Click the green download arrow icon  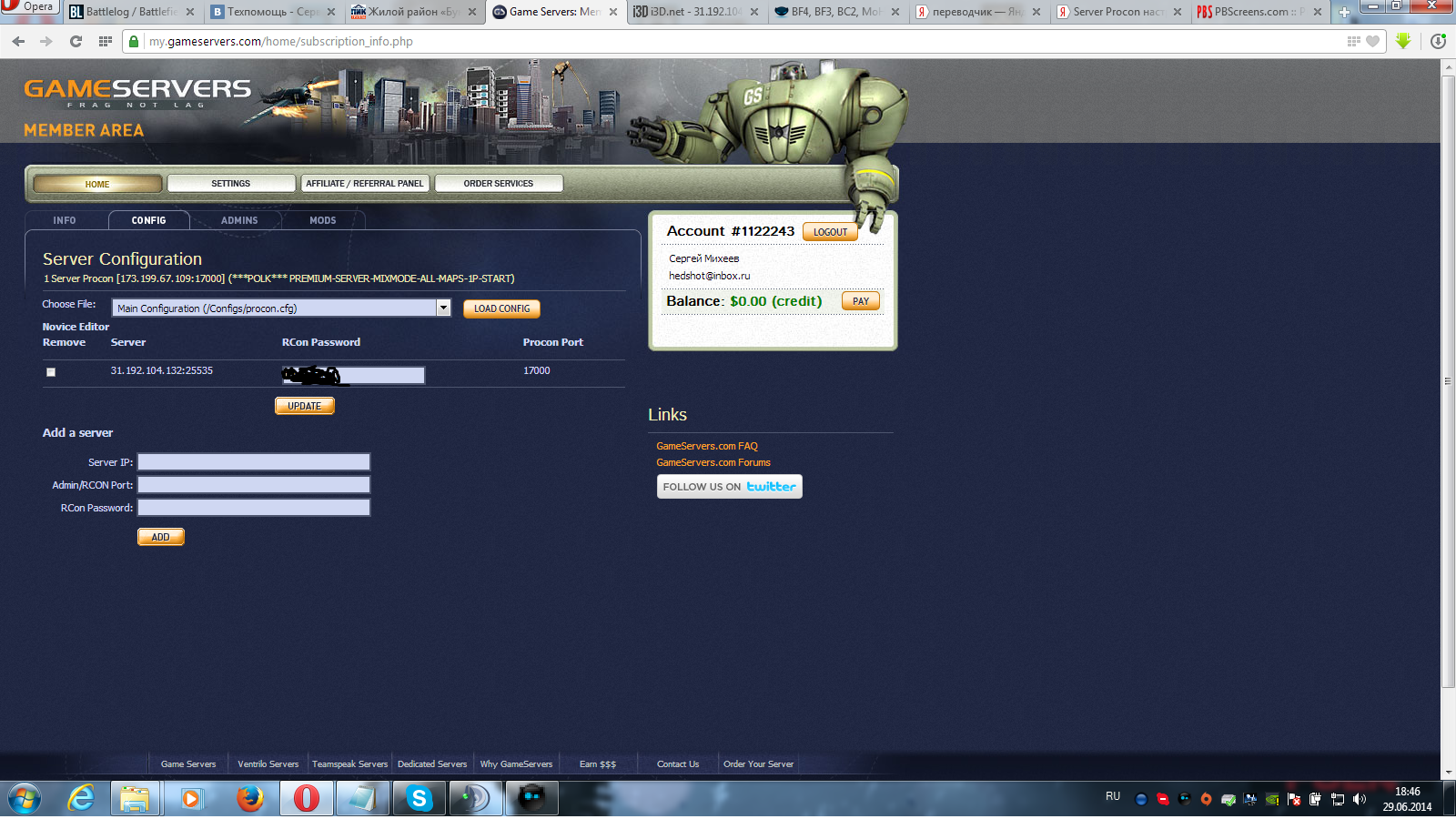point(1403,41)
